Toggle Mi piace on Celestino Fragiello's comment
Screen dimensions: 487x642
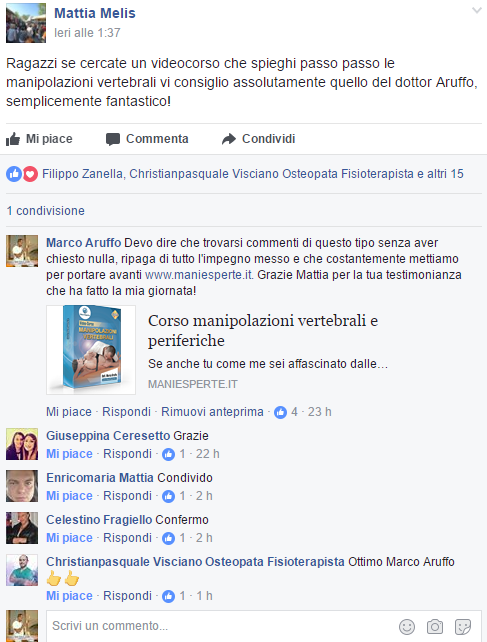coord(69,538)
